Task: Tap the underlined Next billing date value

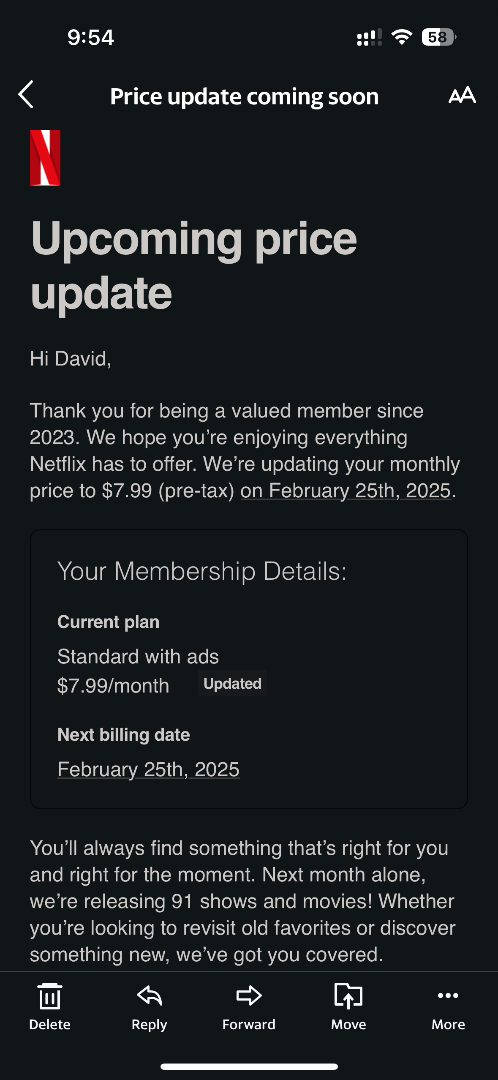Action: [x=148, y=769]
